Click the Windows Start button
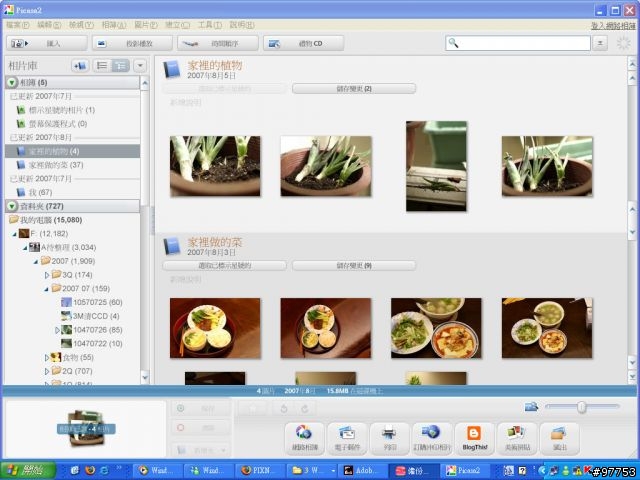640x480 pixels. 27,470
